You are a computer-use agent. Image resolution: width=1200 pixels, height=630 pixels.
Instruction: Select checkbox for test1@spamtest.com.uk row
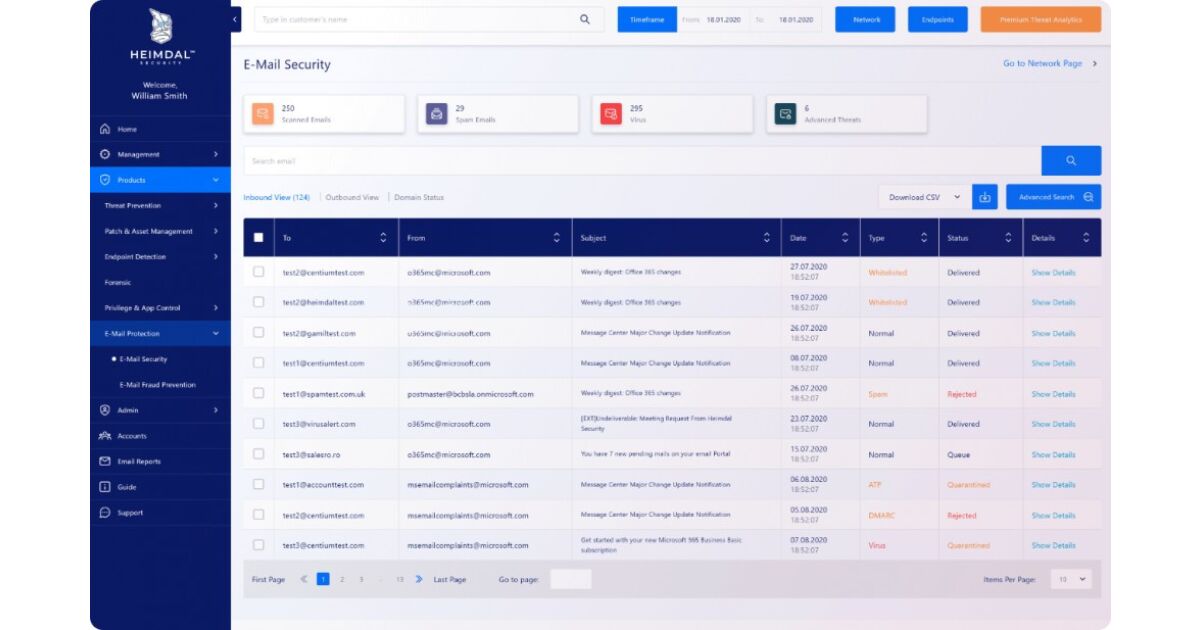(259, 394)
